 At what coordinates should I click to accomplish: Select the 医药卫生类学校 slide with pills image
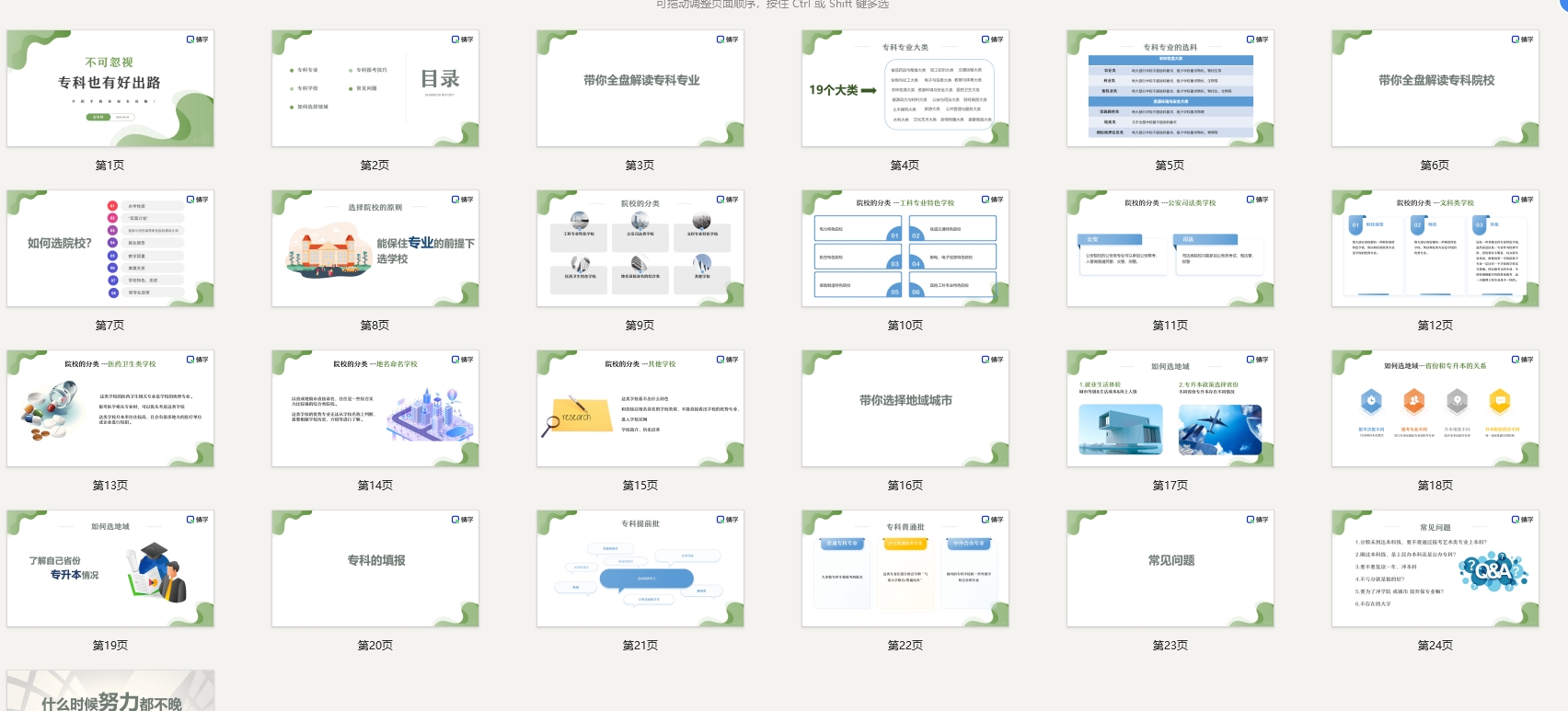pyautogui.click(x=110, y=408)
